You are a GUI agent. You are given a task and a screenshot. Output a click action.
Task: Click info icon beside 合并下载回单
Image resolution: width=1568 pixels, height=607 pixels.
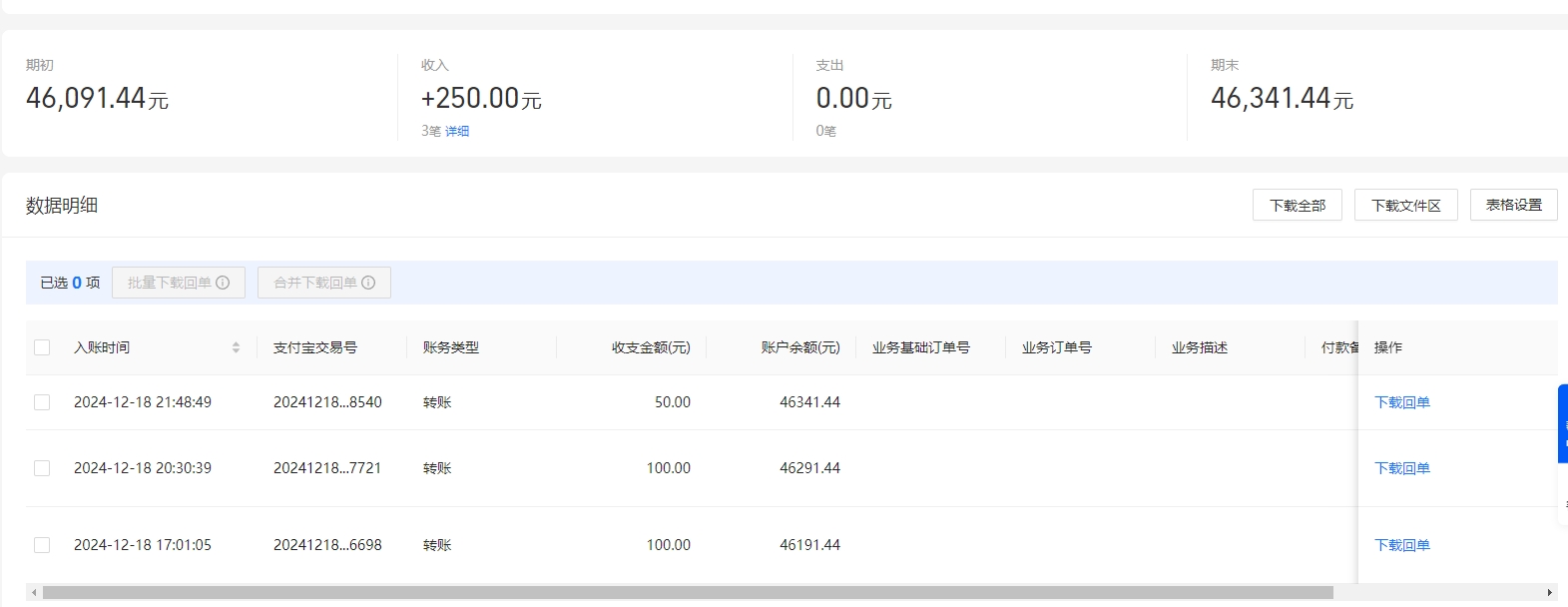pyautogui.click(x=368, y=283)
